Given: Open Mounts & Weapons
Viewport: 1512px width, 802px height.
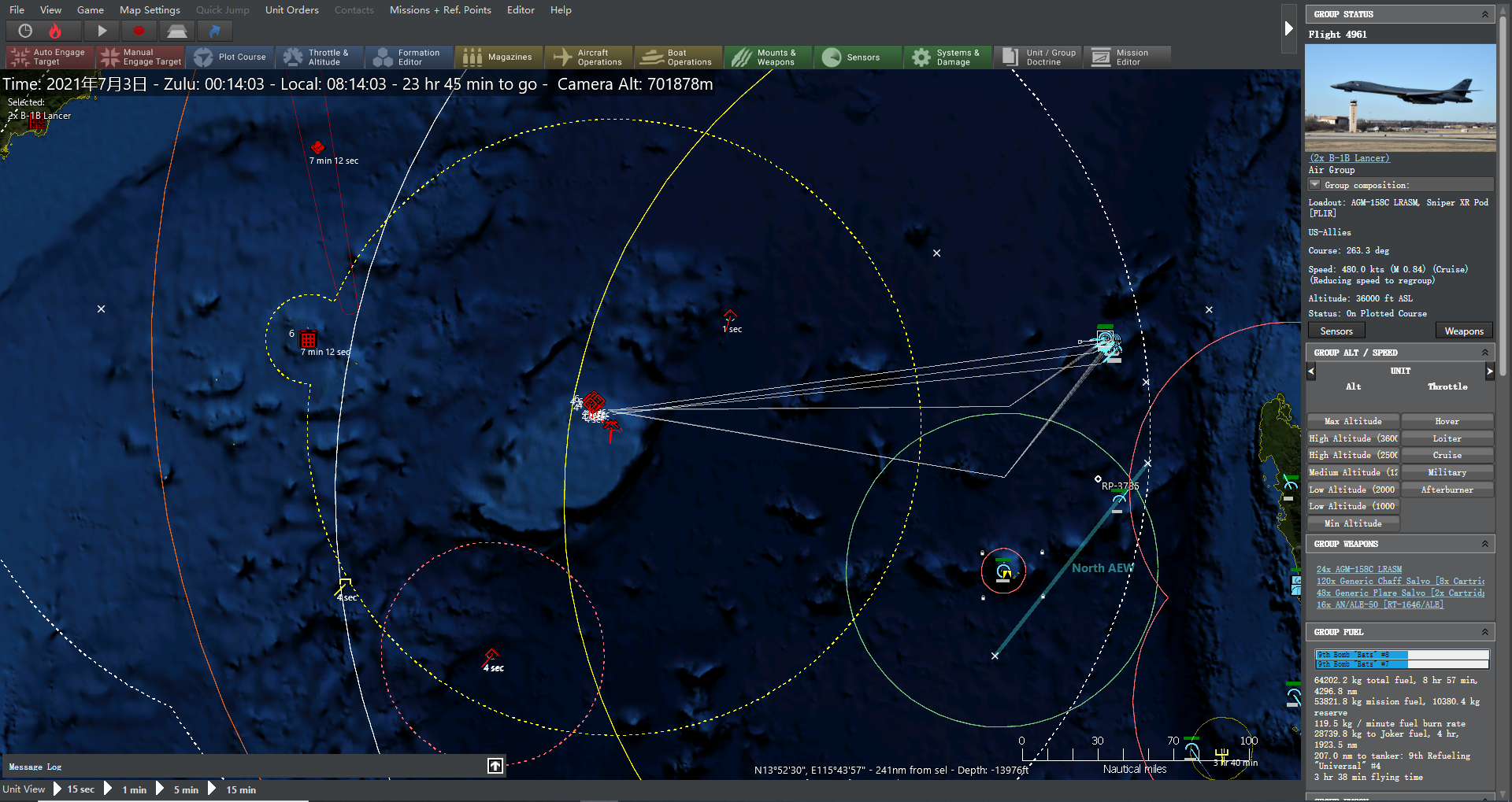Looking at the screenshot, I should pyautogui.click(x=769, y=57).
